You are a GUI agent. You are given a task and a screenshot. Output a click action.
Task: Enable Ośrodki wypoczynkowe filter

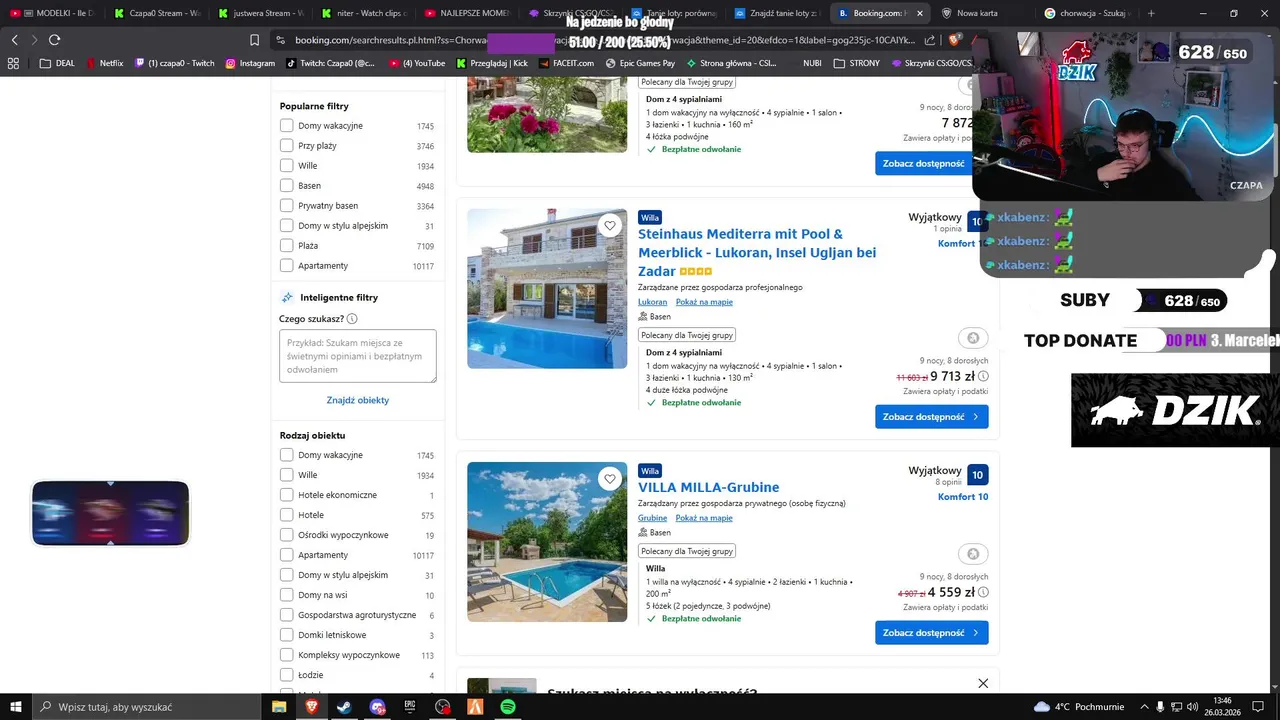coord(287,535)
